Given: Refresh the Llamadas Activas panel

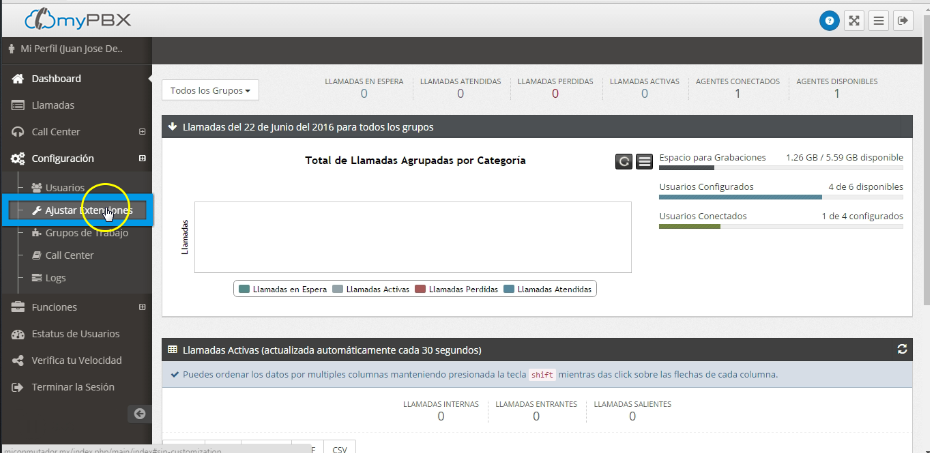Looking at the screenshot, I should (x=902, y=350).
